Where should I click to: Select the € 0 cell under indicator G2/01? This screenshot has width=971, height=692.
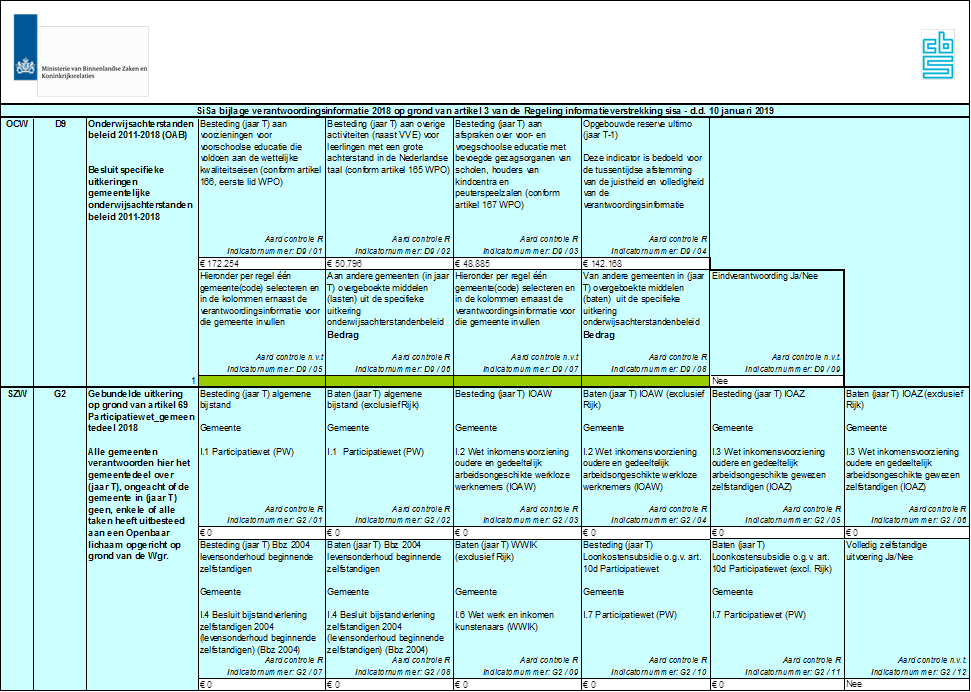[262, 533]
